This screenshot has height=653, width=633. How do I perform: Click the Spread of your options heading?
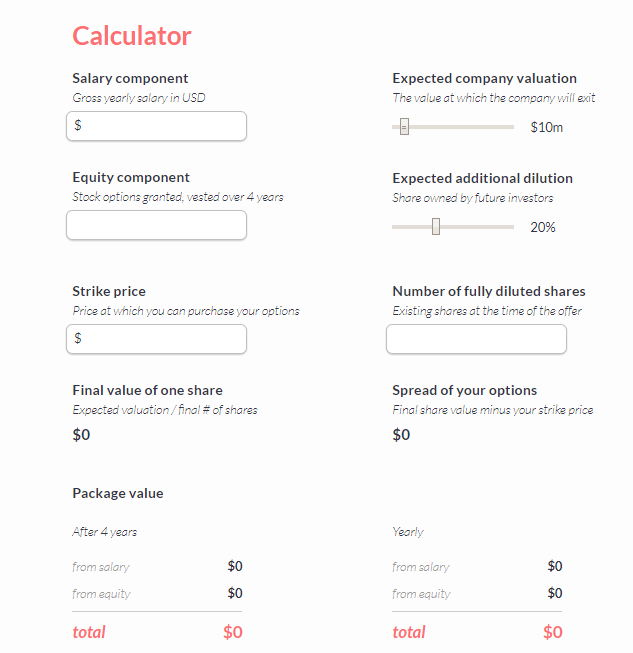pyautogui.click(x=464, y=390)
